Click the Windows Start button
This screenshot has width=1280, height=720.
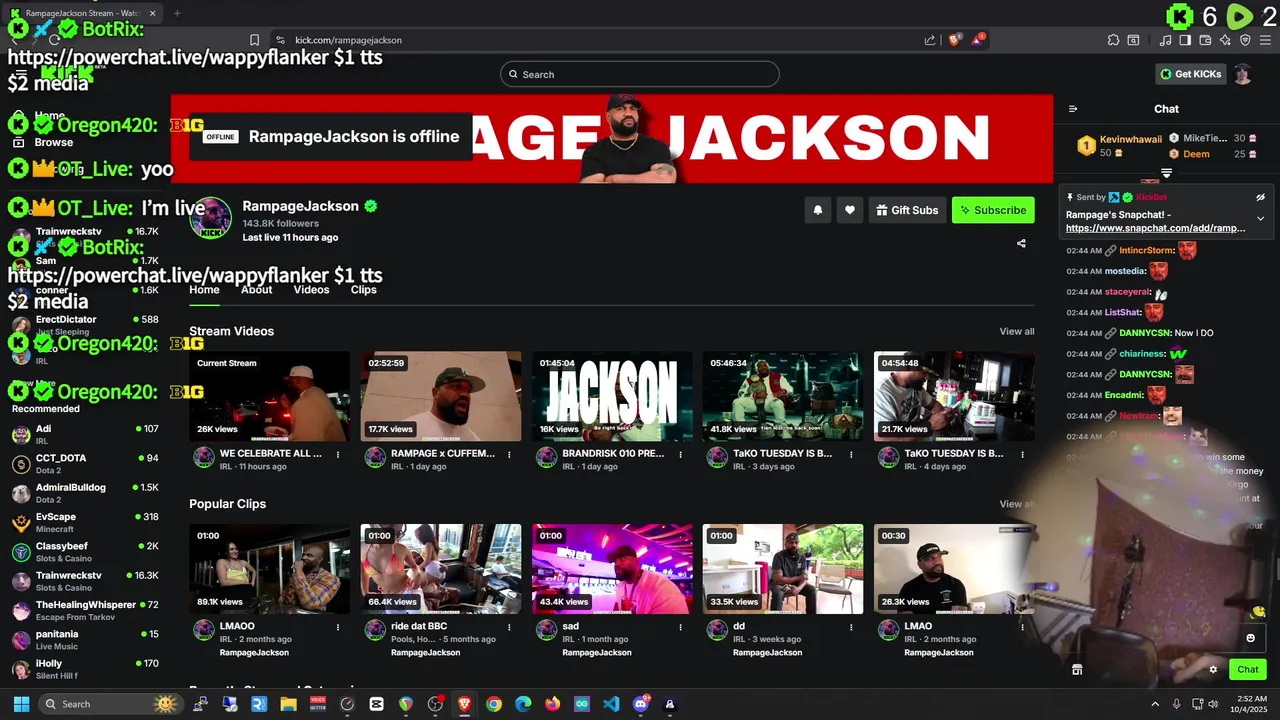pos(21,704)
